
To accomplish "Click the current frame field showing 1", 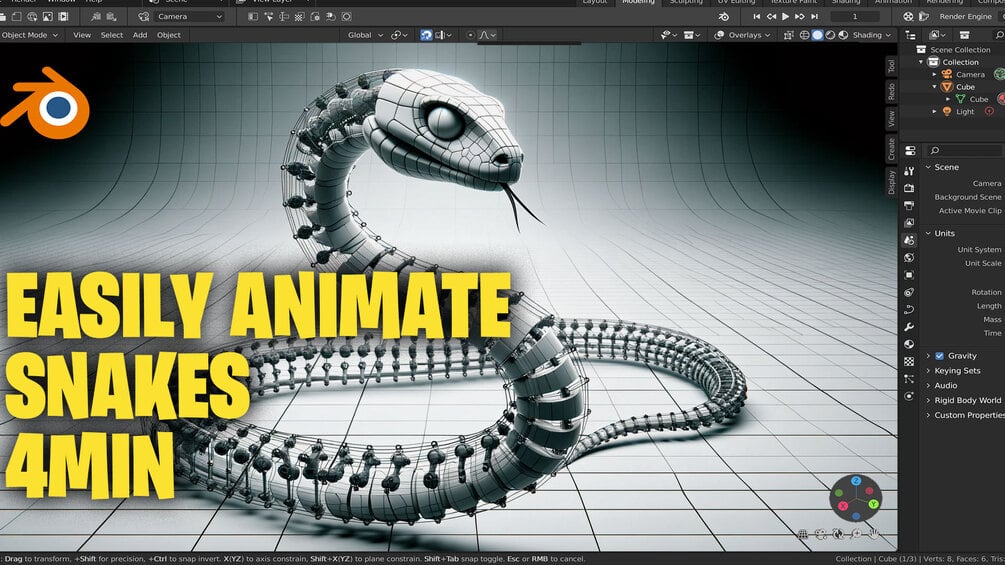I will coord(854,17).
